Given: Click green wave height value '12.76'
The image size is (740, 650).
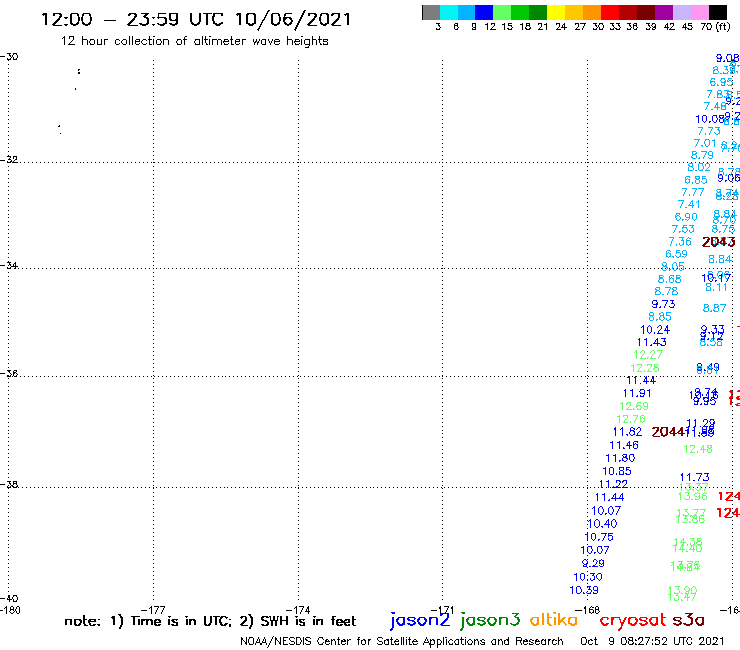Looking at the screenshot, I should click(631, 419).
